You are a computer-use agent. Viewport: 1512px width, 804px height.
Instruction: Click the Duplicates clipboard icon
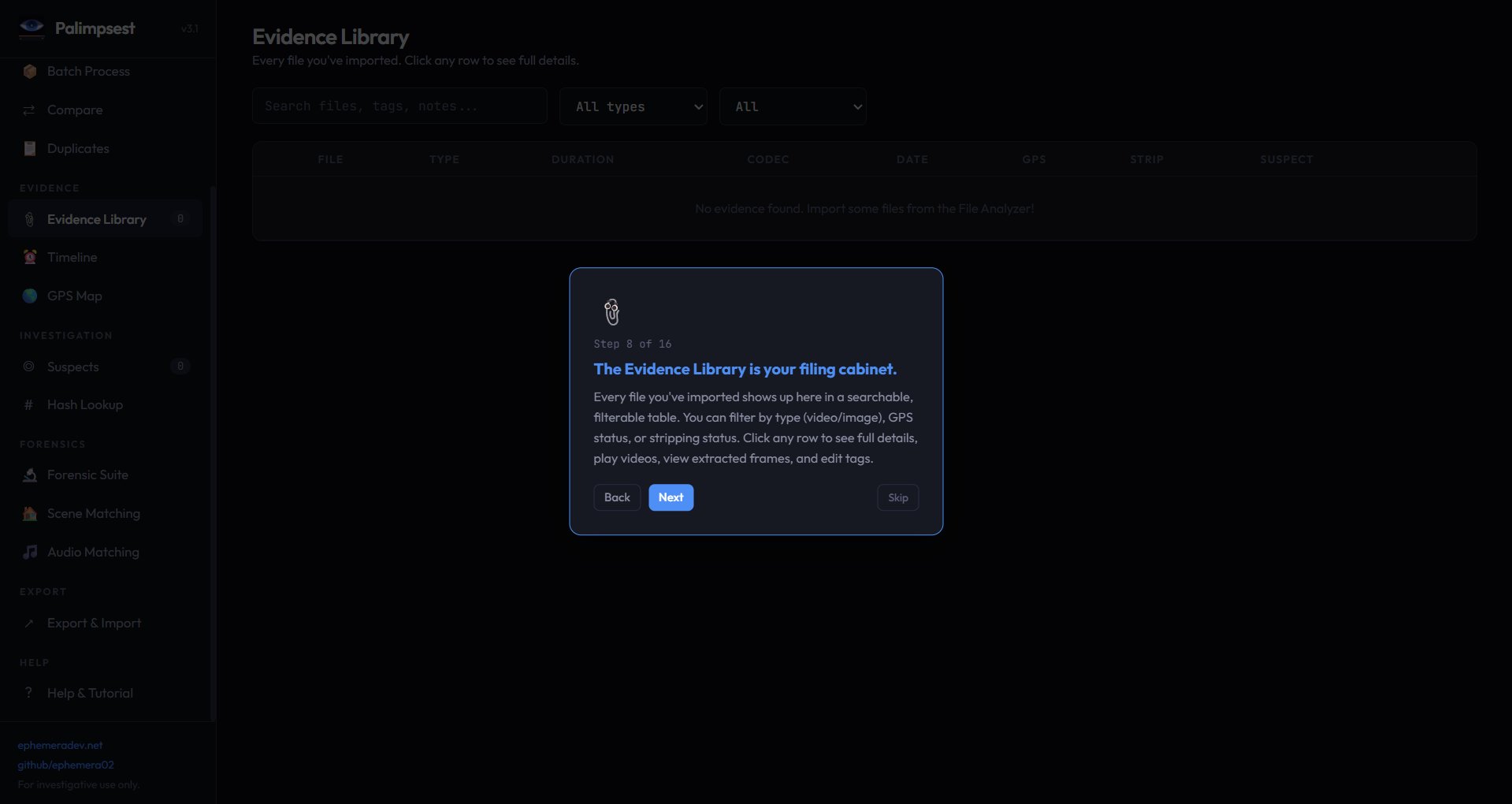coord(30,149)
